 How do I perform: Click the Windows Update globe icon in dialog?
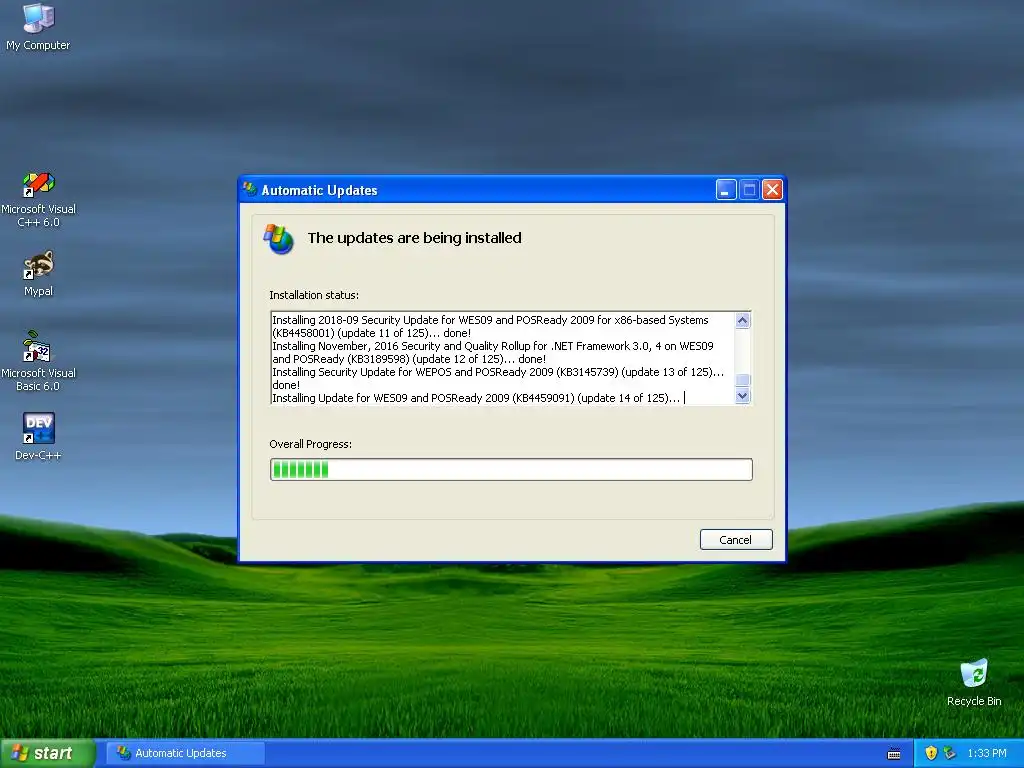pos(279,239)
